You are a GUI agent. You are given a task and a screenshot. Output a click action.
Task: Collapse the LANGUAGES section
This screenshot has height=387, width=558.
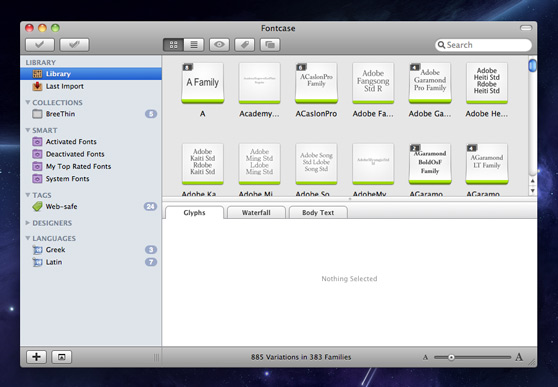pyautogui.click(x=28, y=238)
